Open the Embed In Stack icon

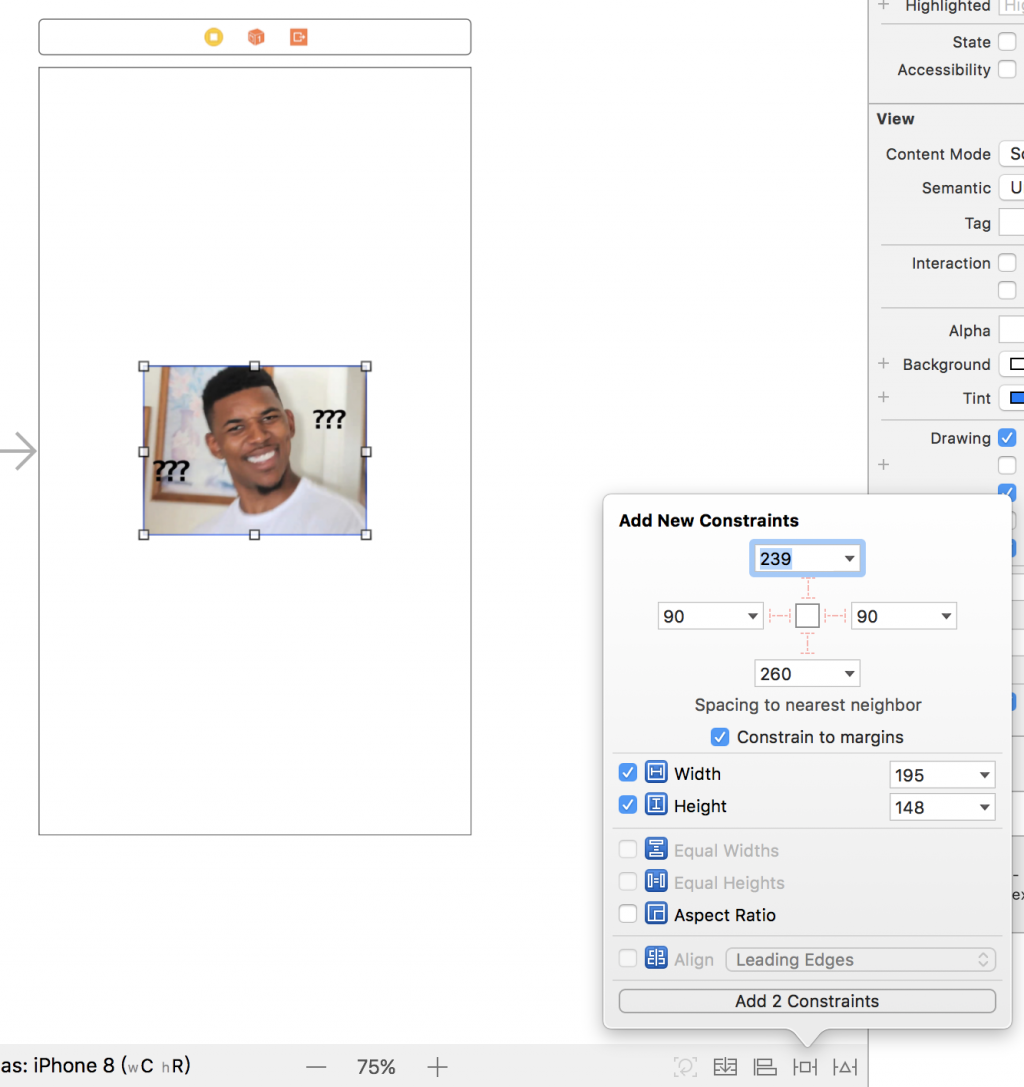[724, 1066]
